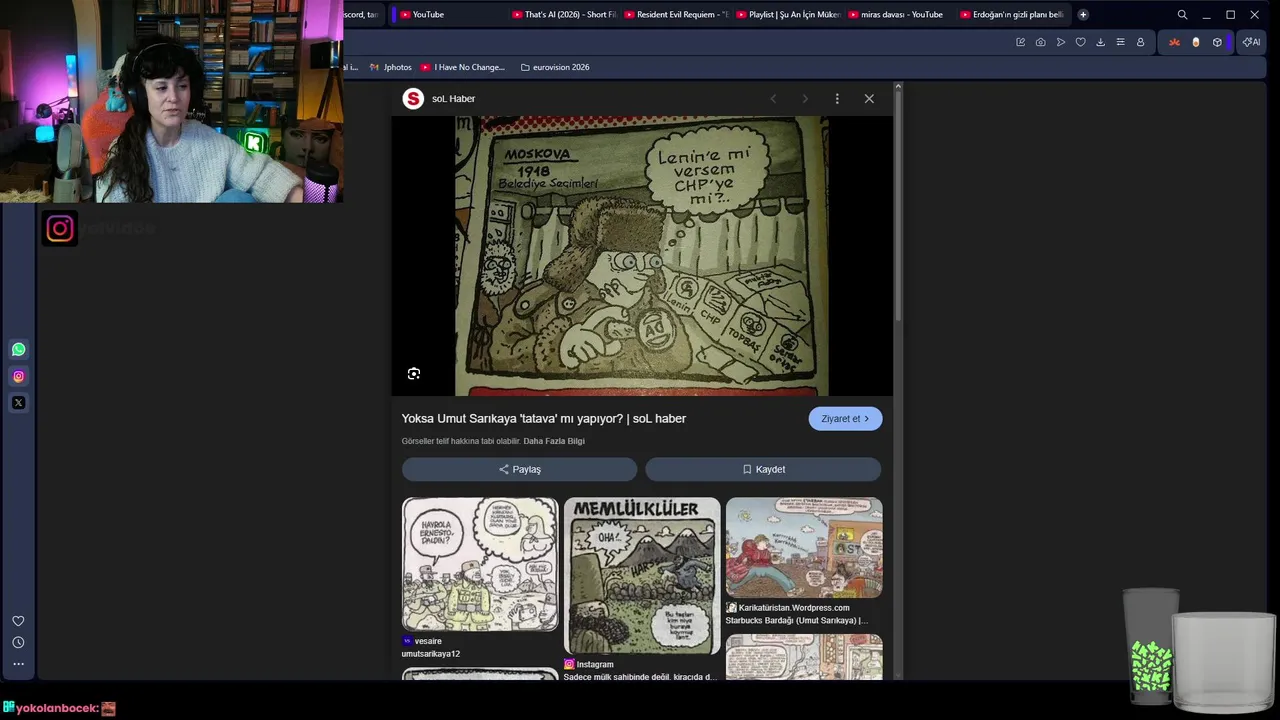Viewport: 1280px width, 720px height.
Task: Click the heart icon in the address bar
Action: [1080, 42]
